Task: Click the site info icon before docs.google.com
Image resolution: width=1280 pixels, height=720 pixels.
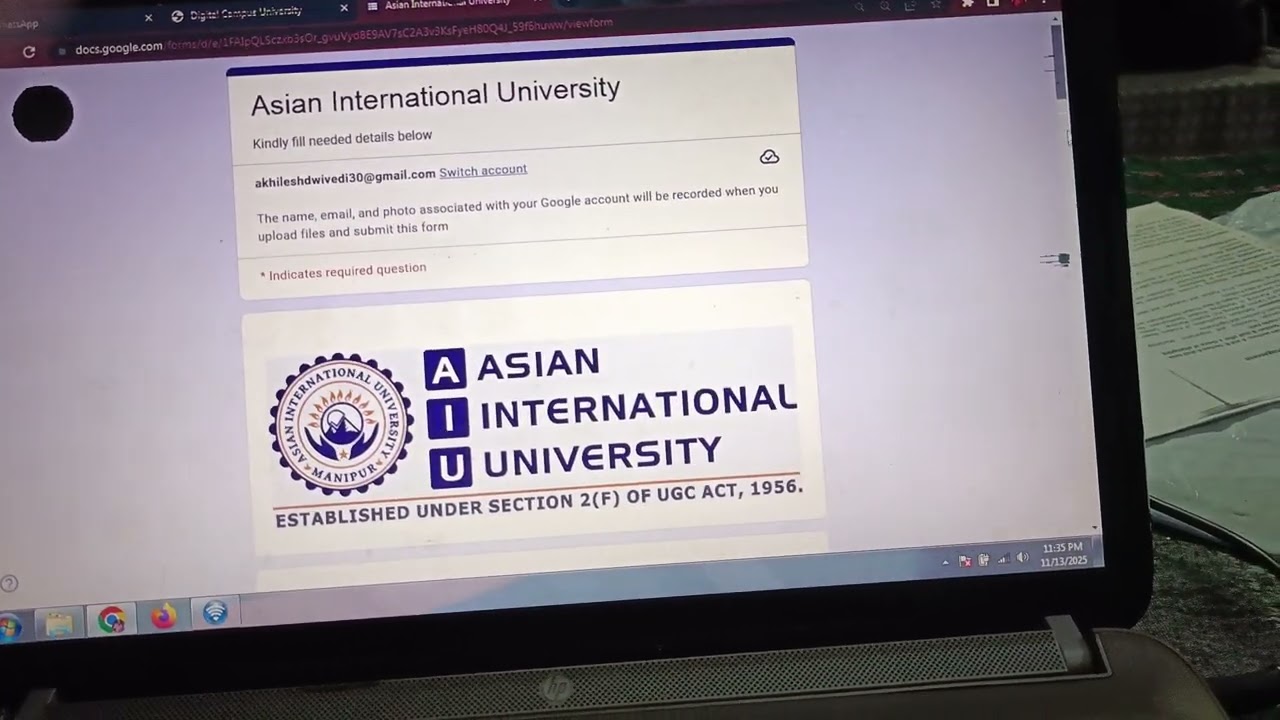Action: pos(62,51)
